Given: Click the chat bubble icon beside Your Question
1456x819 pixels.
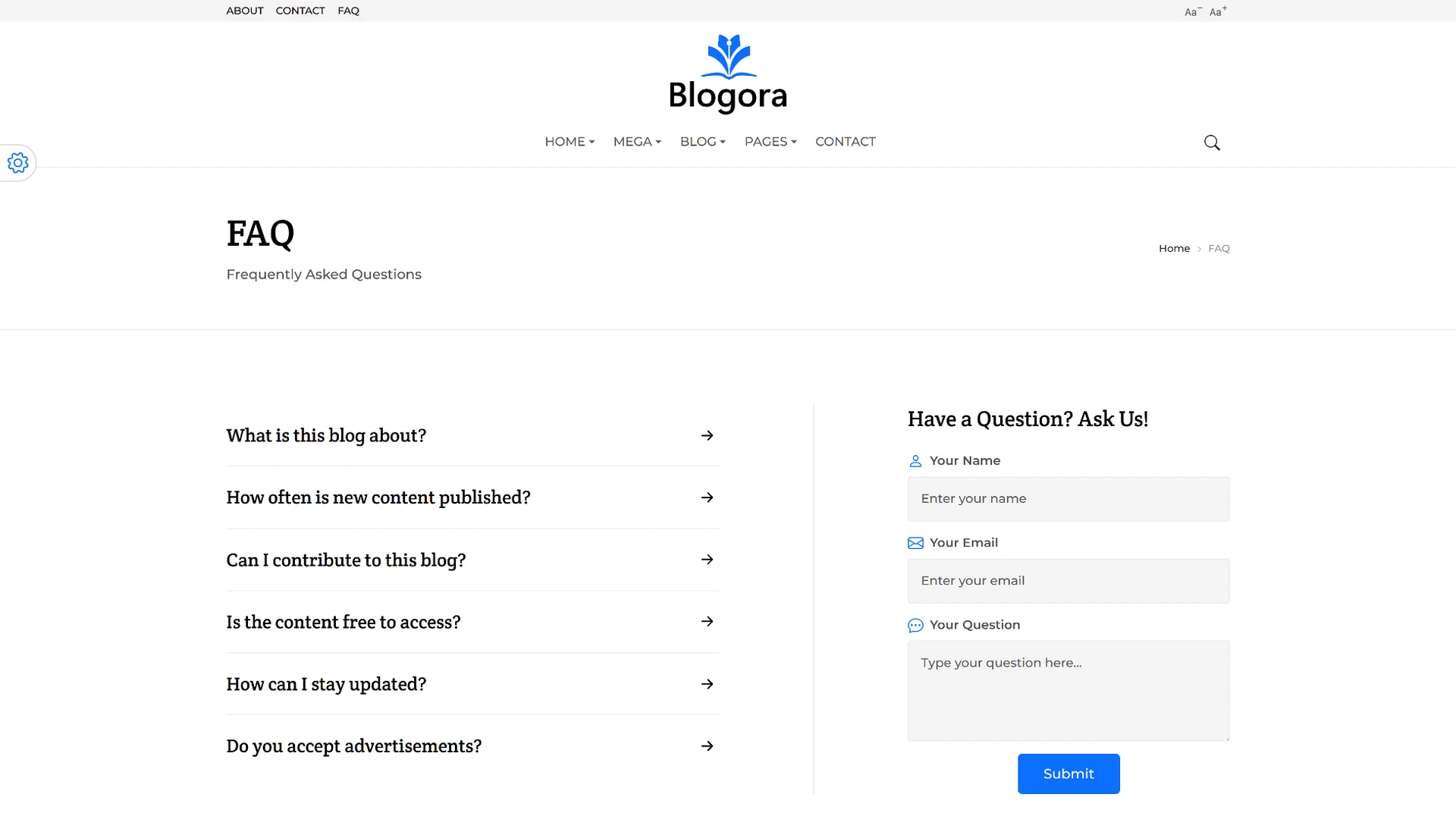Looking at the screenshot, I should (x=915, y=626).
